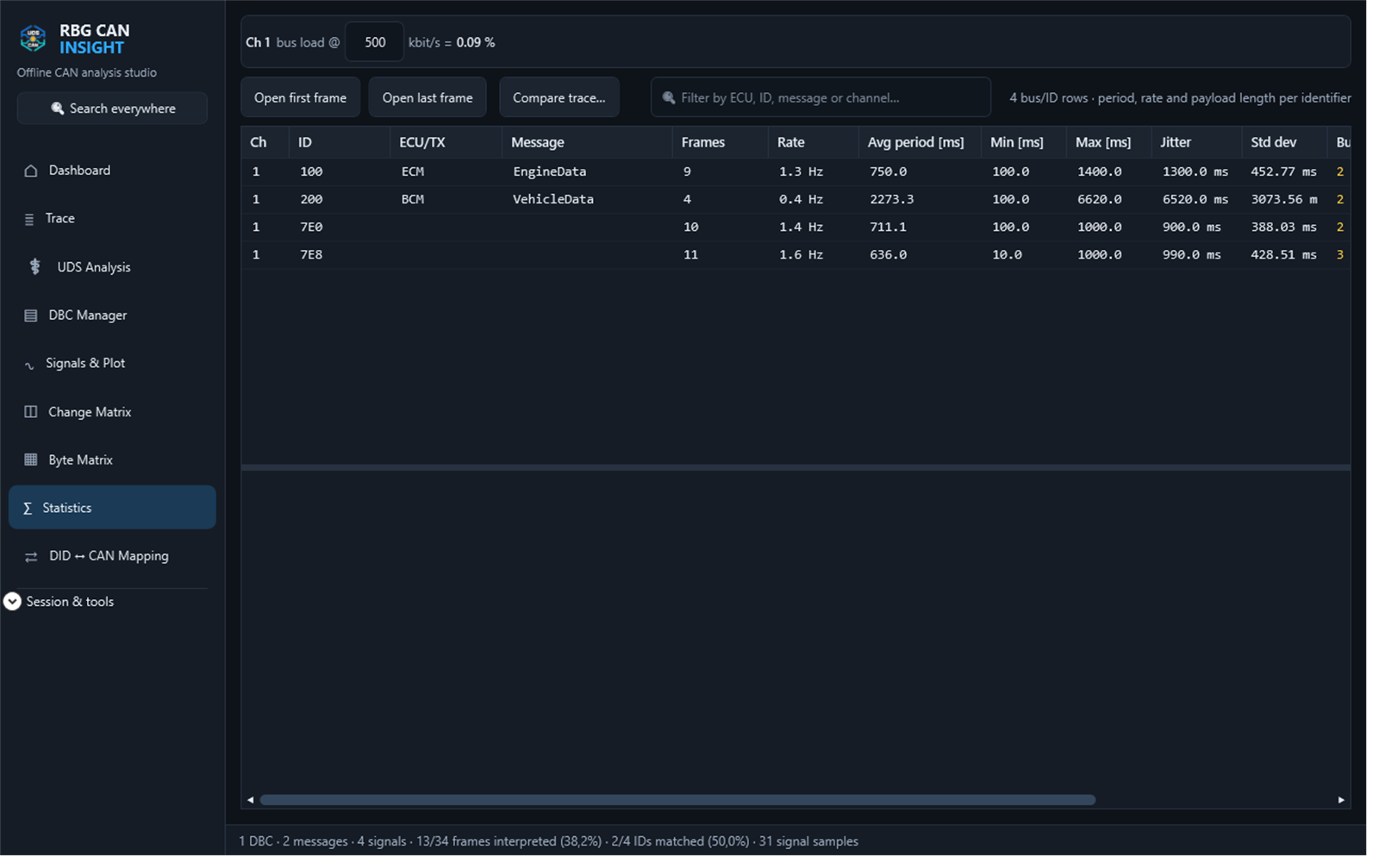Click the magnifier icon in filter box
The height and width of the screenshot is (868, 1379).
click(x=668, y=98)
